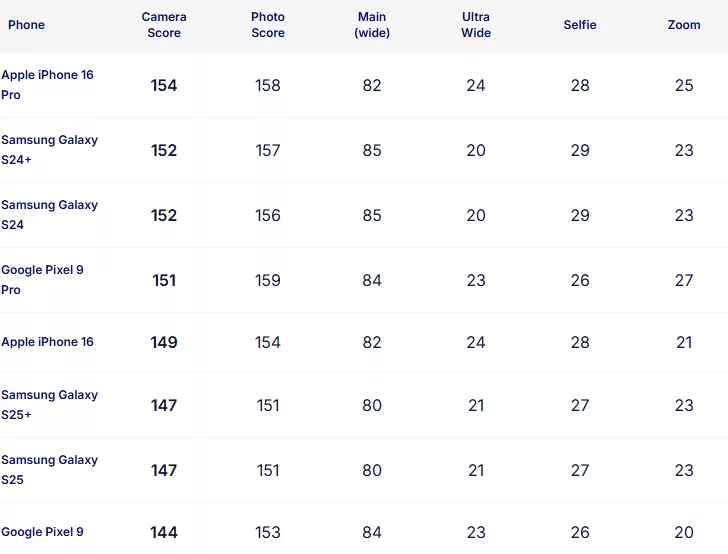Image resolution: width=728 pixels, height=554 pixels.
Task: Select Apple iPhone 16's camera score 149
Action: (164, 343)
